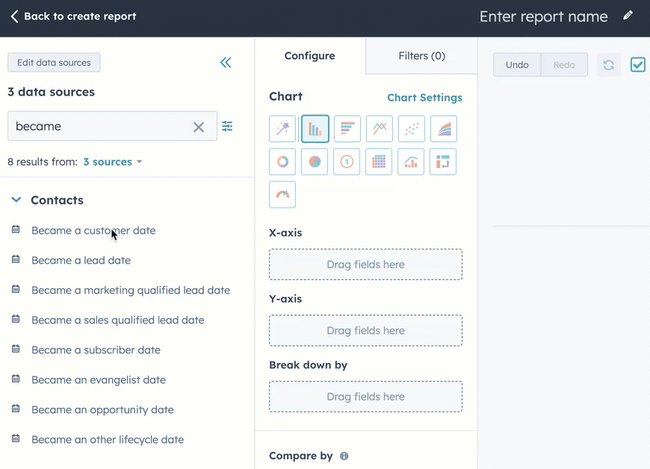650x469 pixels.
Task: Pick the magic wand auto chart
Action: pos(283,128)
